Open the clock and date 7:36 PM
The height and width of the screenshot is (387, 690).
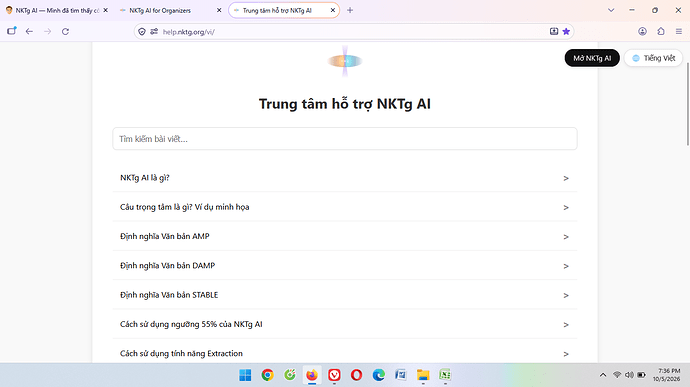pos(667,375)
